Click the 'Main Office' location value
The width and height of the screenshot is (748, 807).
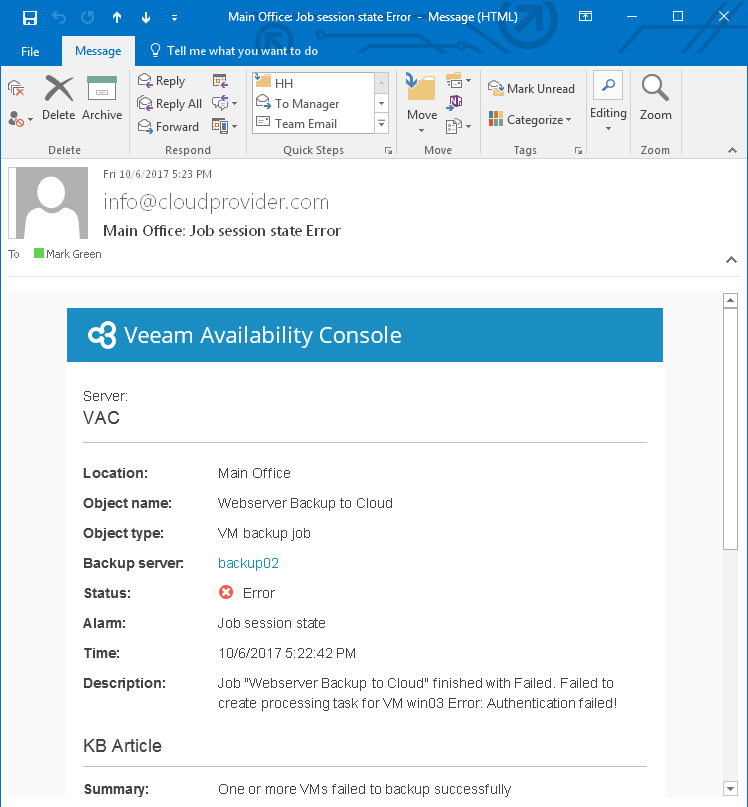pos(254,473)
